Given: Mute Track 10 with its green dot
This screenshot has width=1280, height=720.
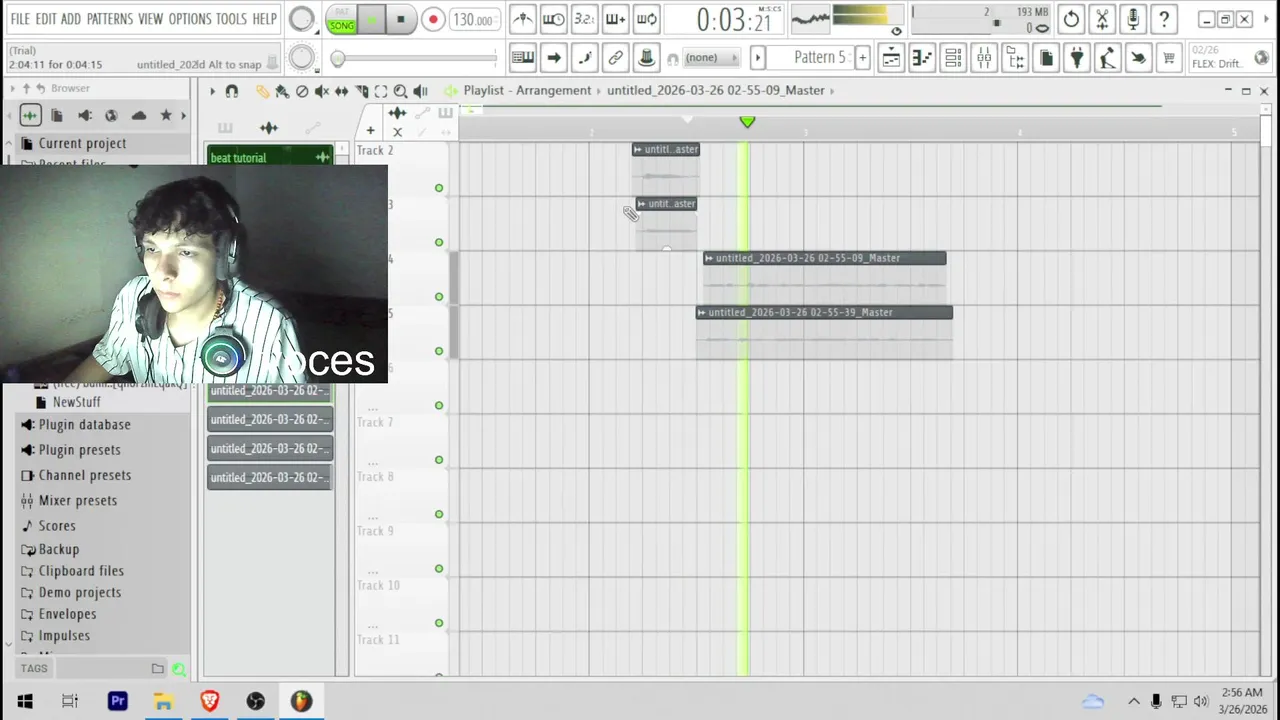Looking at the screenshot, I should click(x=439, y=623).
